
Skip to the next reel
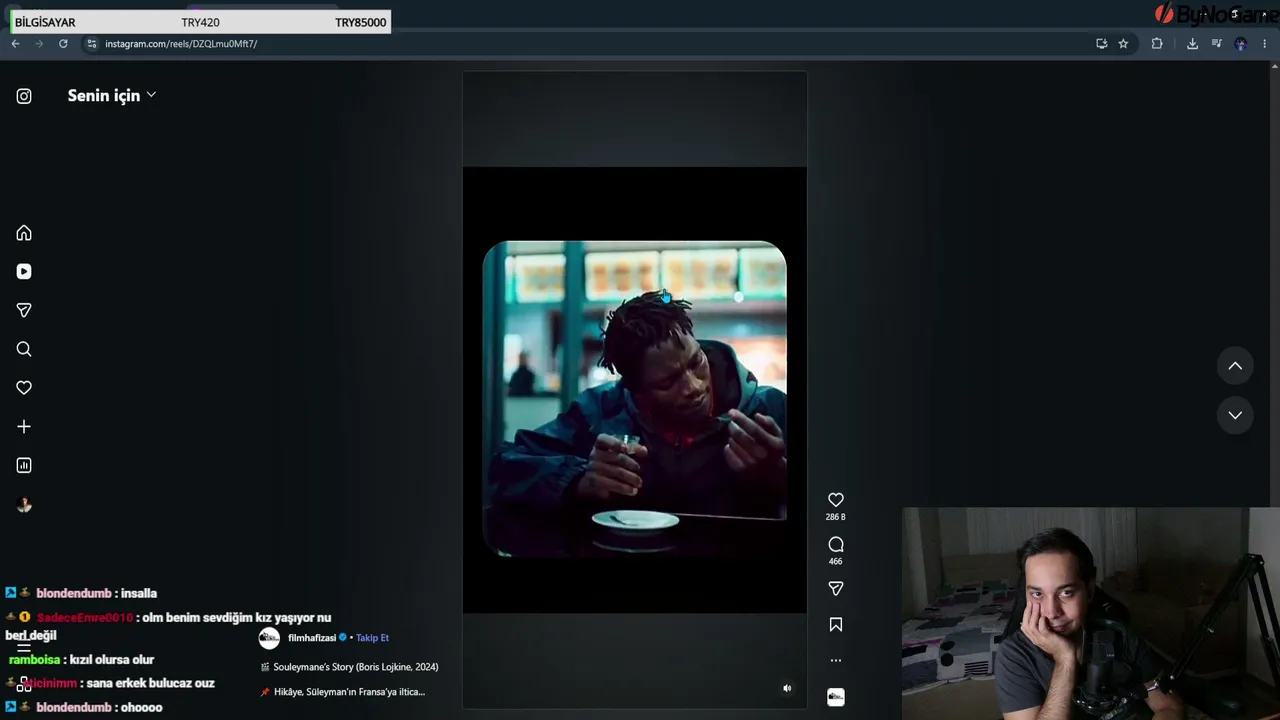(1235, 415)
